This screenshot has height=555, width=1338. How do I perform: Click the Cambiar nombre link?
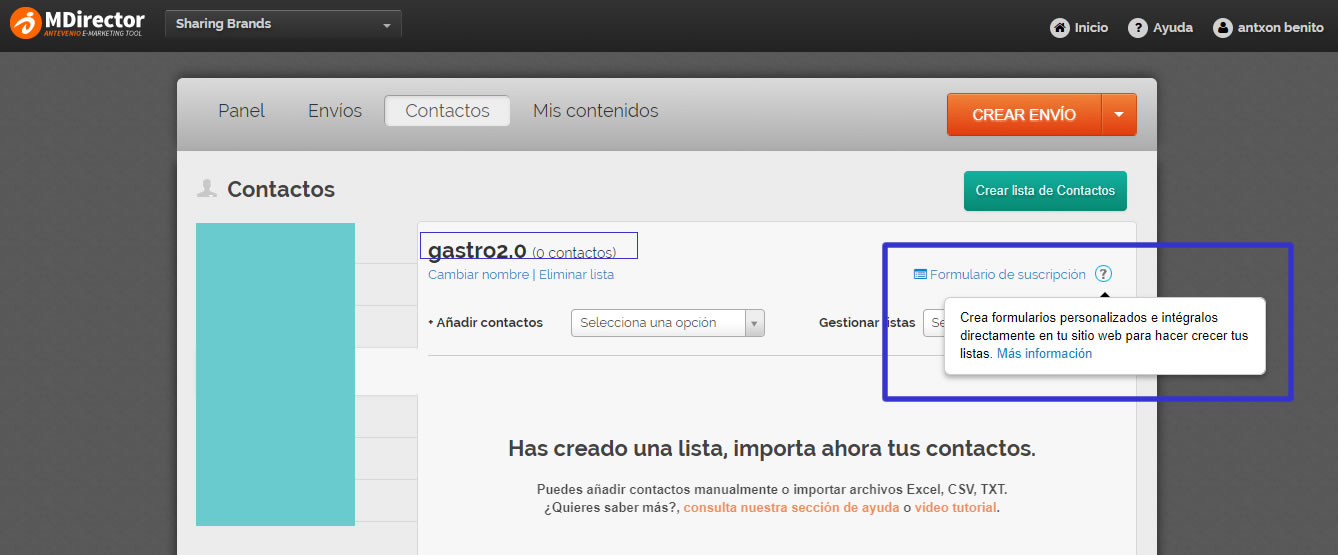[x=478, y=274]
